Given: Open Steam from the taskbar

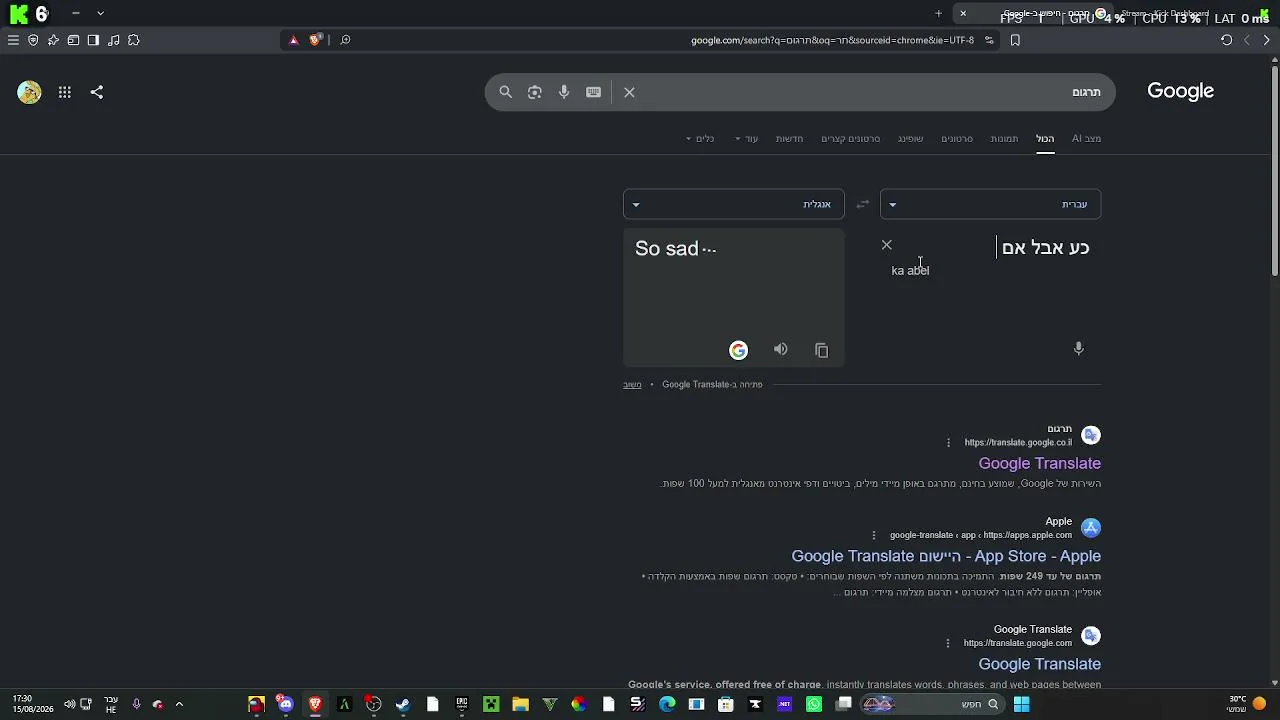Looking at the screenshot, I should point(403,704).
